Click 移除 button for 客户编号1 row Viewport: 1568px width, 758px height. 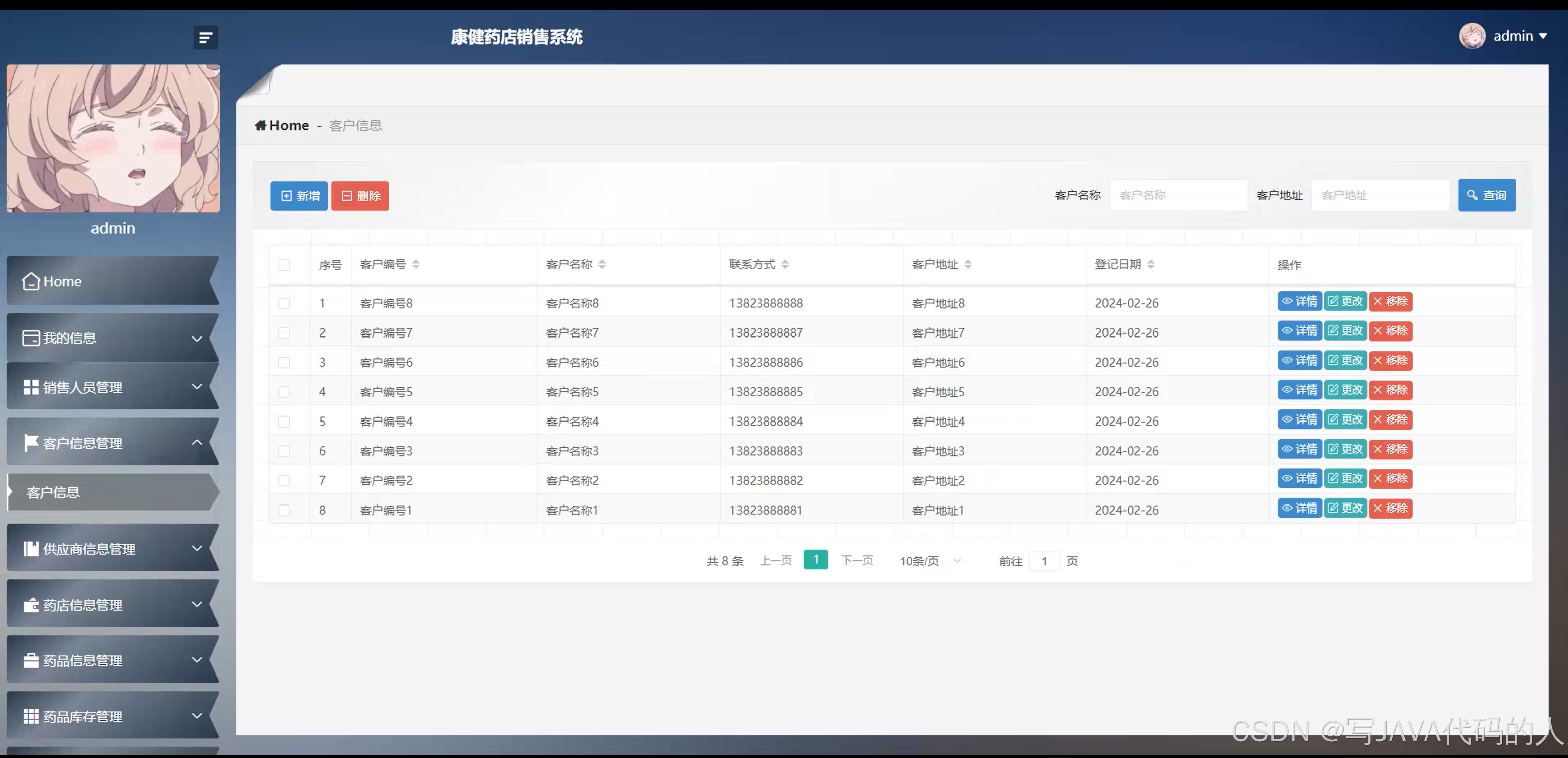point(1390,509)
